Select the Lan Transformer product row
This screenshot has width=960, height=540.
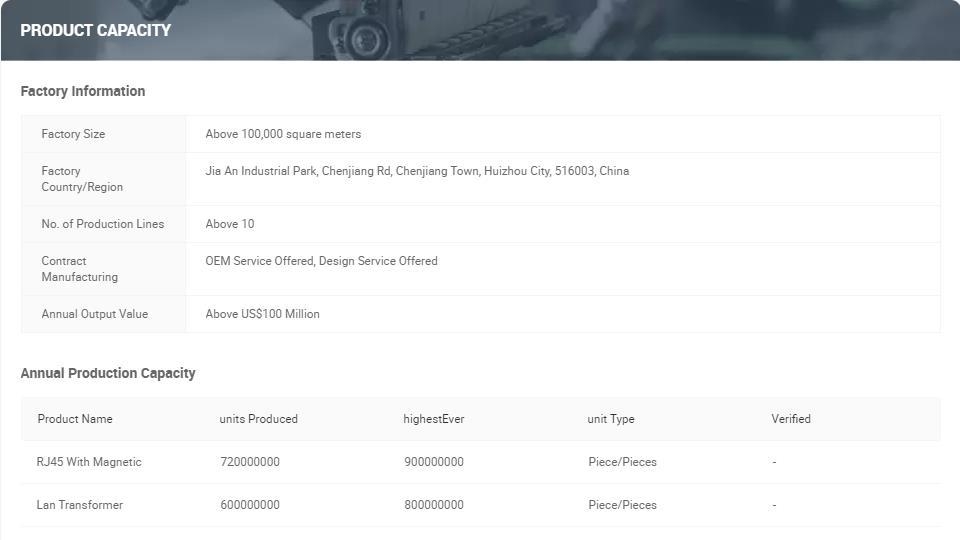[x=80, y=505]
